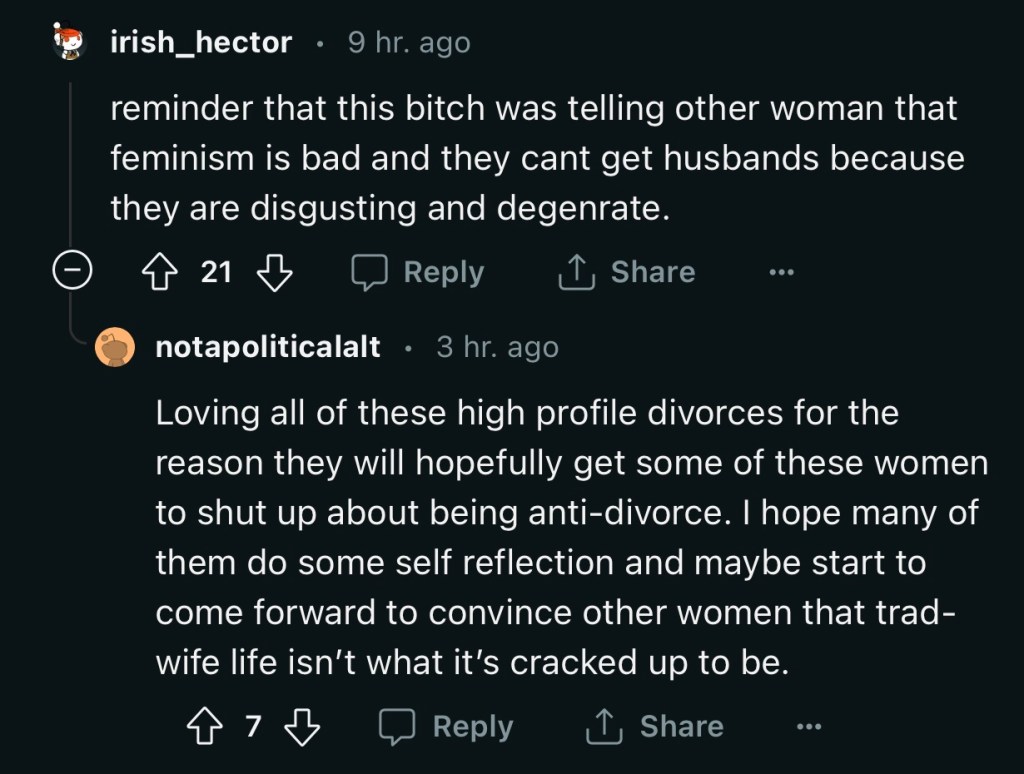The image size is (1024, 774).
Task: Reply to notapoliticalalt's comment
Action: coord(446,727)
